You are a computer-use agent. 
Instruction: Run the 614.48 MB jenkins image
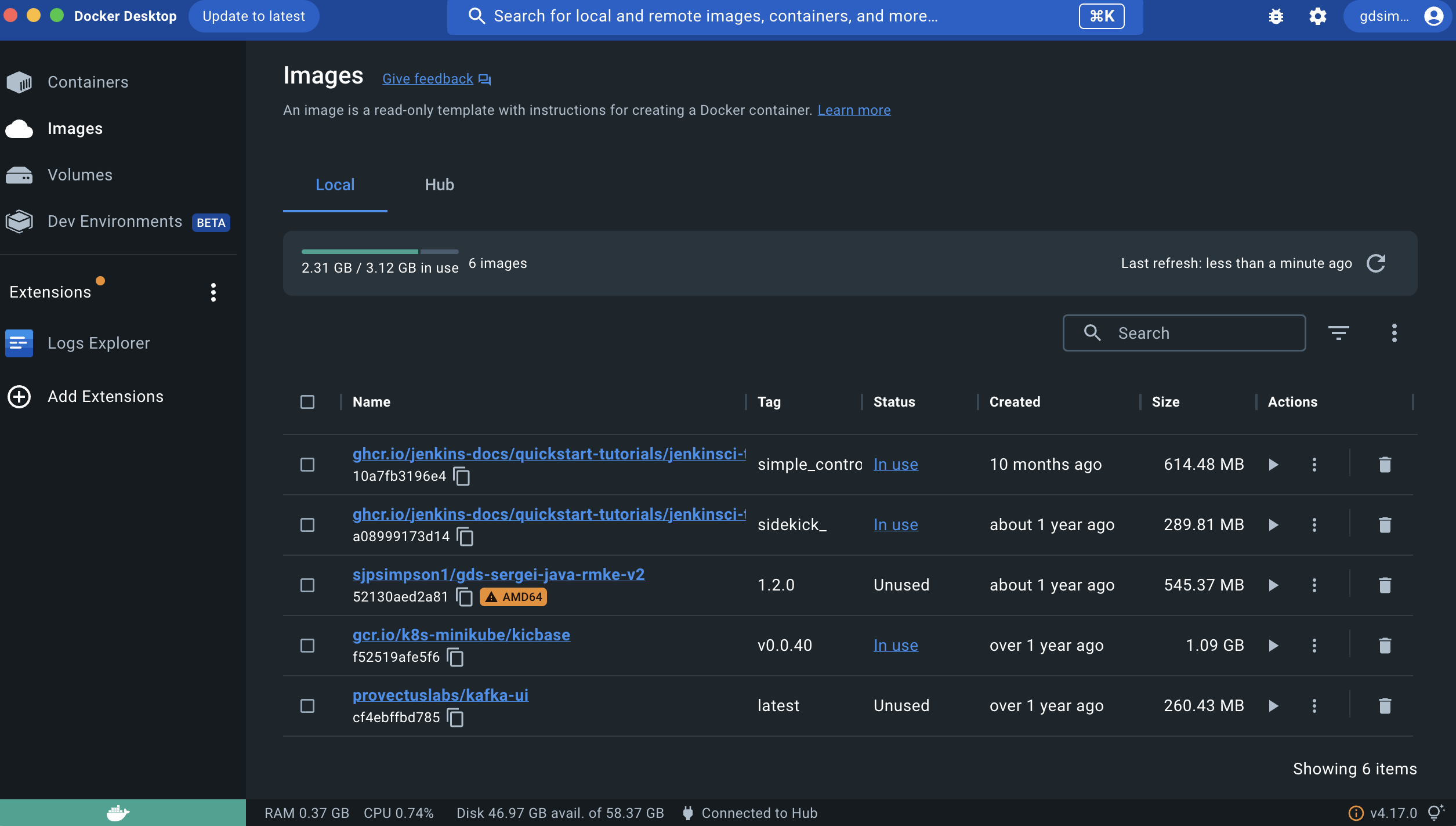[x=1273, y=465]
